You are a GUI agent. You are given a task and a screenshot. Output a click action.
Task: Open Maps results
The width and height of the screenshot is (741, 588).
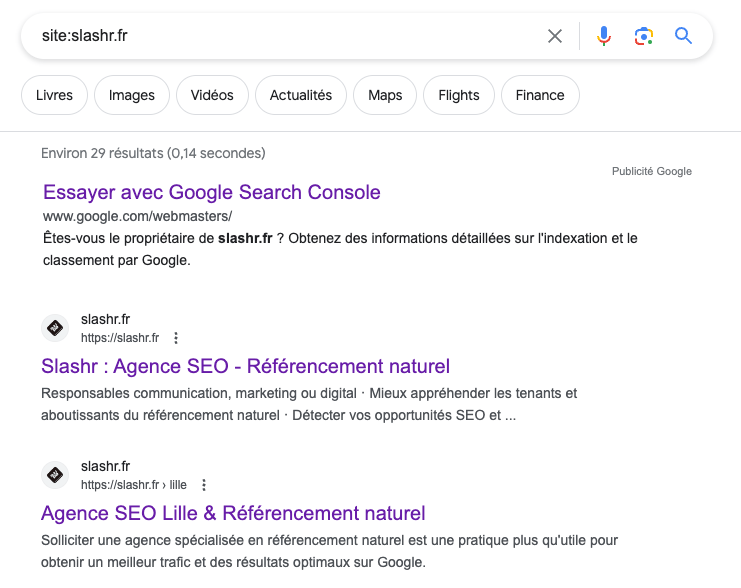click(385, 96)
